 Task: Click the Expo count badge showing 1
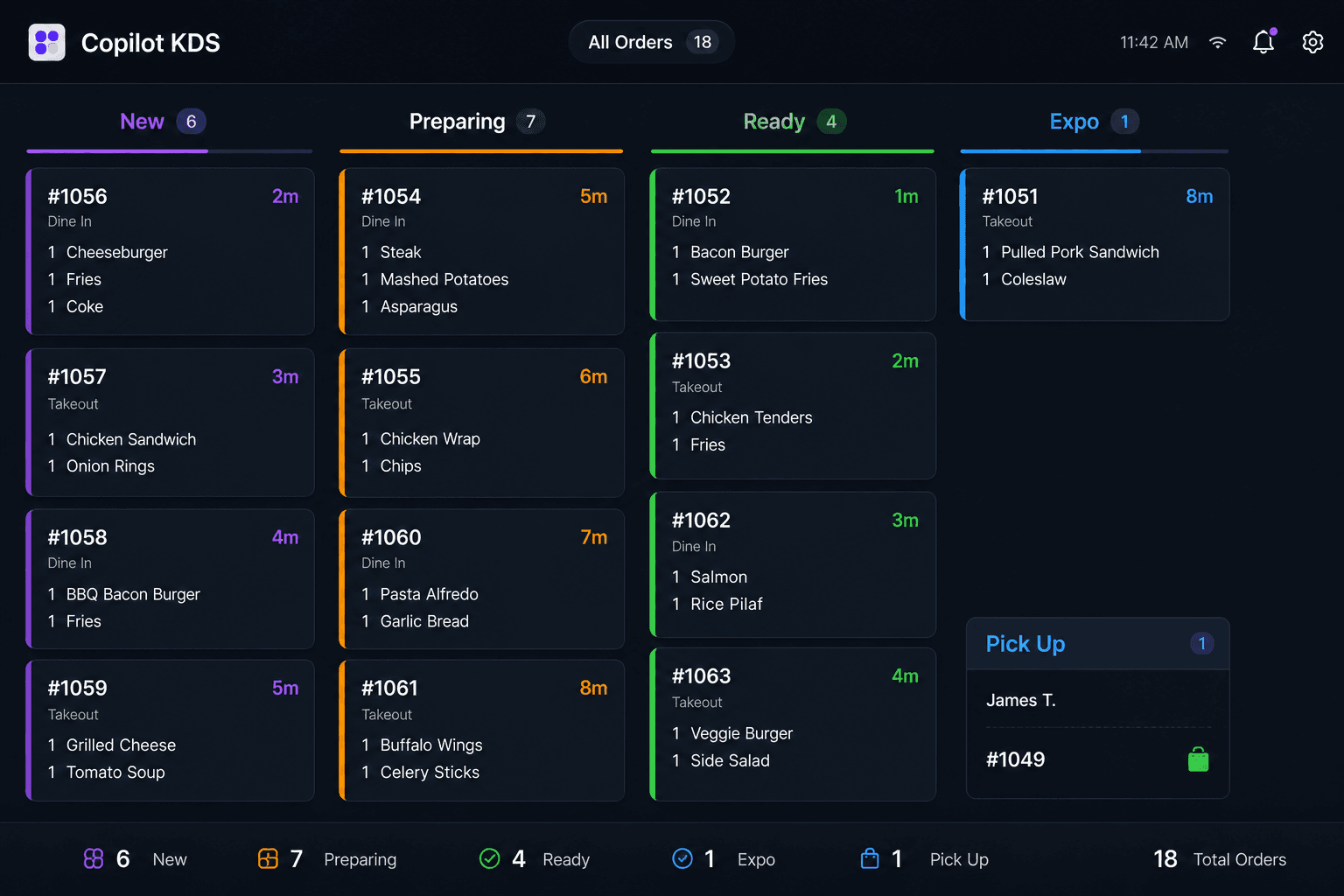(x=1125, y=122)
